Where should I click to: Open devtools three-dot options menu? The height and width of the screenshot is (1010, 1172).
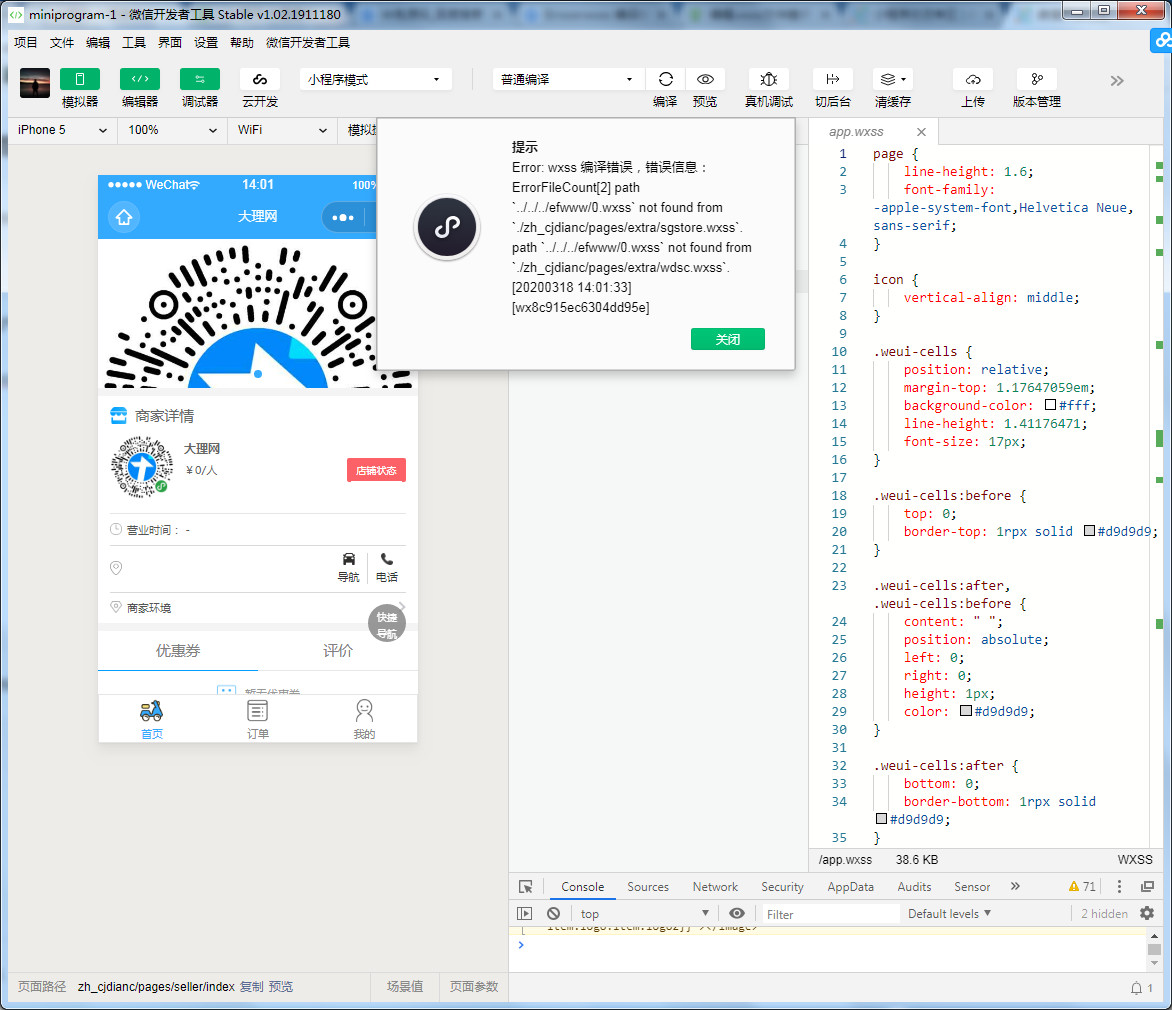[x=1119, y=887]
